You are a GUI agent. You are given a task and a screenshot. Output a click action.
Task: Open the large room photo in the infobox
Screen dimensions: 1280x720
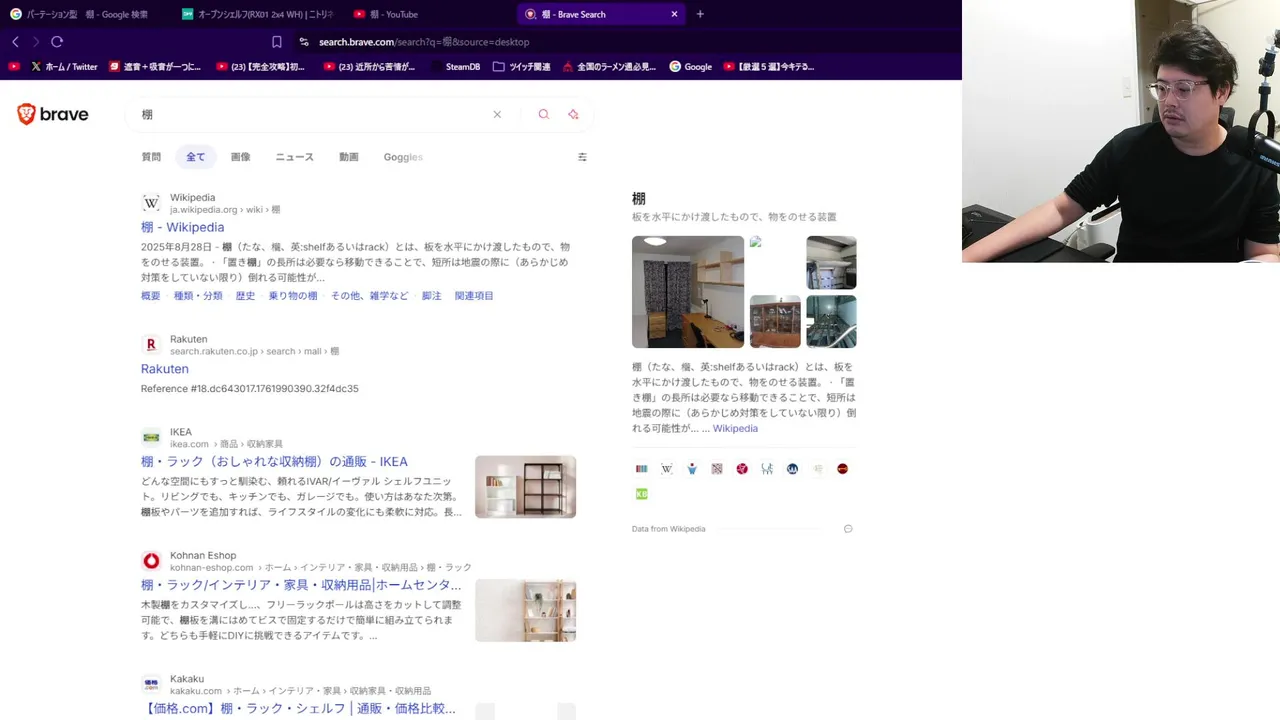pyautogui.click(x=688, y=292)
